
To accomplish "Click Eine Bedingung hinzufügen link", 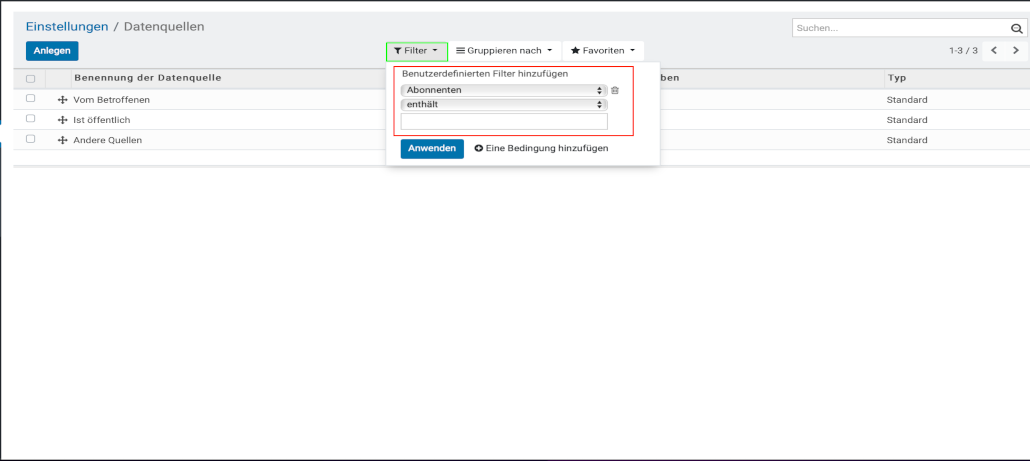I will 541,148.
